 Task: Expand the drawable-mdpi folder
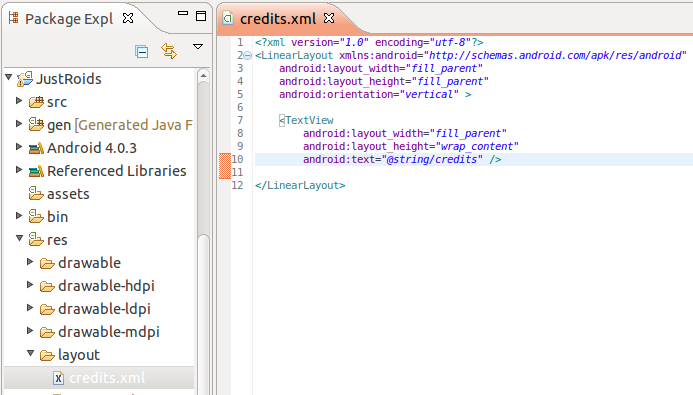click(30, 330)
